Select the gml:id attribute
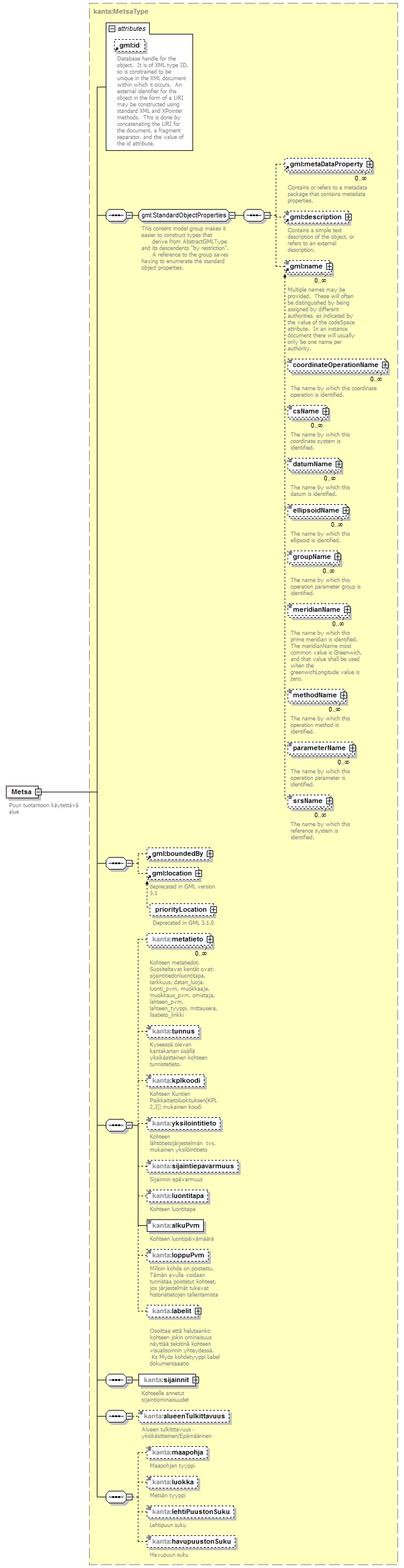This screenshot has width=404, height=1568. (129, 46)
